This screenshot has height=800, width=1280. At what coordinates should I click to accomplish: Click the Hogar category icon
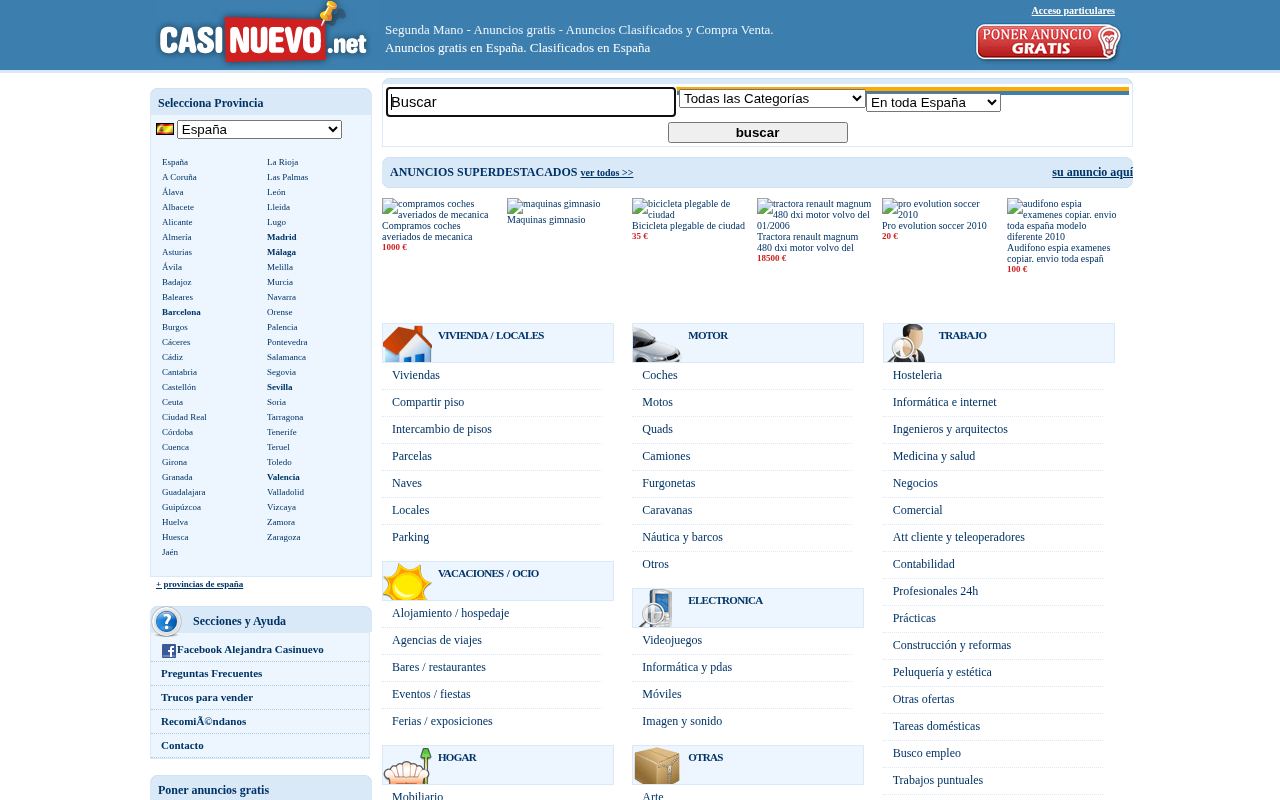pyautogui.click(x=407, y=766)
